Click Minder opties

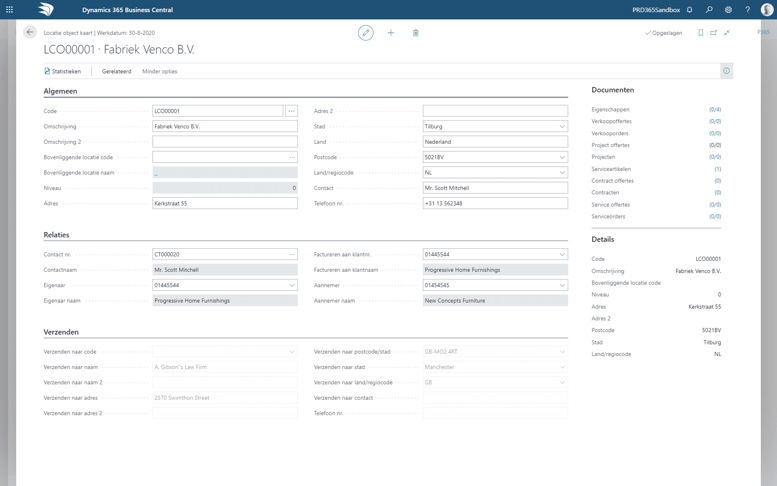click(x=160, y=71)
